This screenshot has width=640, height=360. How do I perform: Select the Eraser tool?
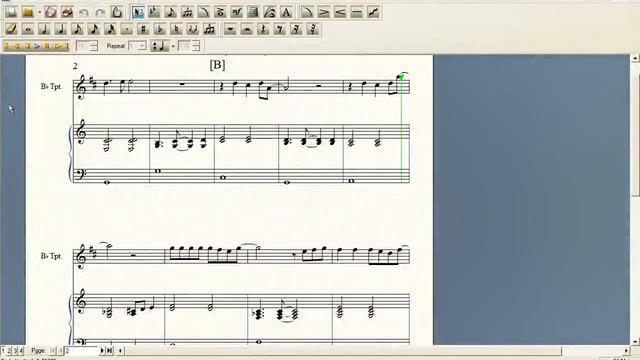tap(11, 29)
